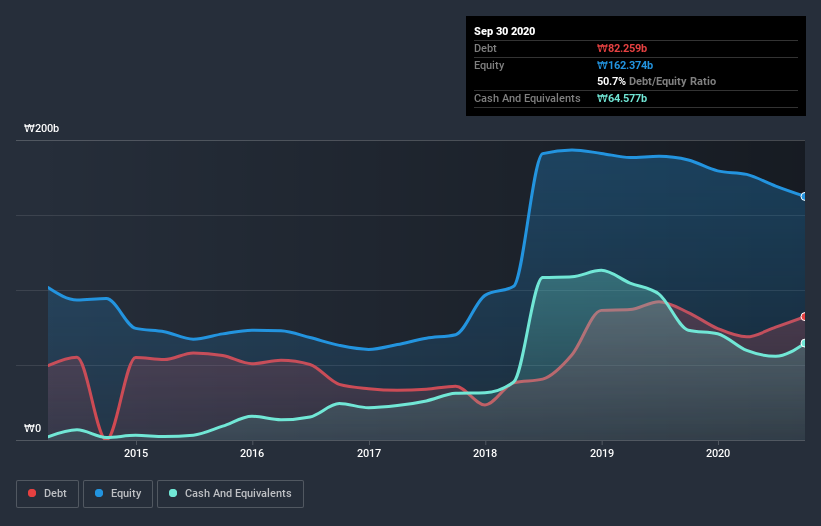This screenshot has width=821, height=526.
Task: Click the ₩0 axis label
Action: pyautogui.click(x=32, y=428)
